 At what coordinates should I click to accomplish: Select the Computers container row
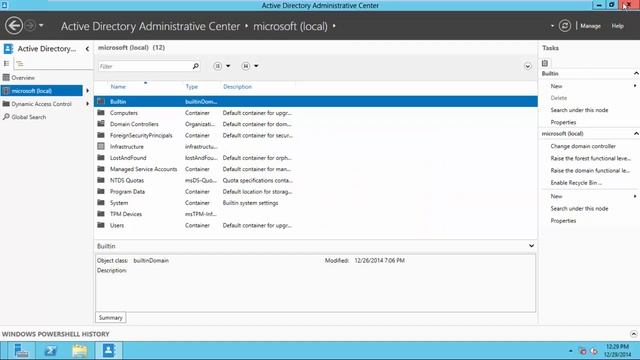316,113
